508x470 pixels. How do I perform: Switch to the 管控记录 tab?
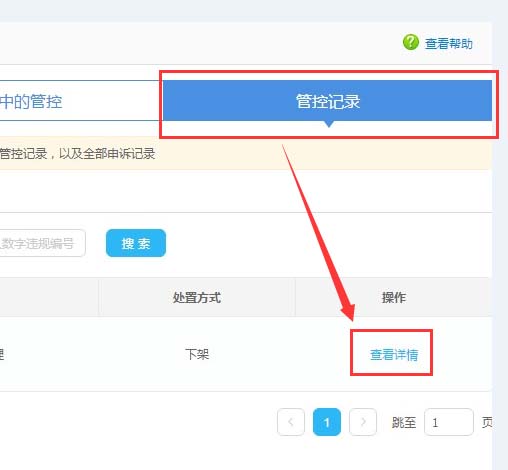[327, 101]
